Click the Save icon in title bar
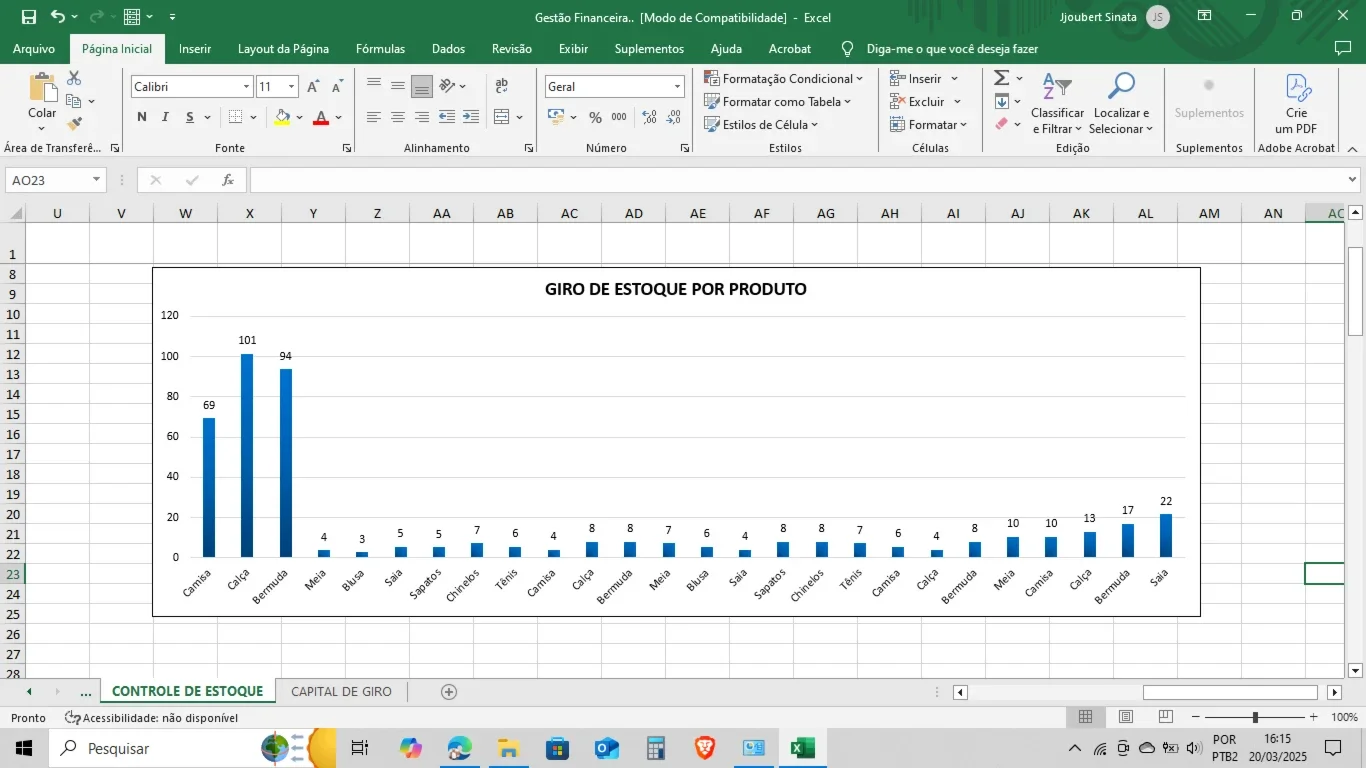This screenshot has width=1366, height=768. coord(28,17)
